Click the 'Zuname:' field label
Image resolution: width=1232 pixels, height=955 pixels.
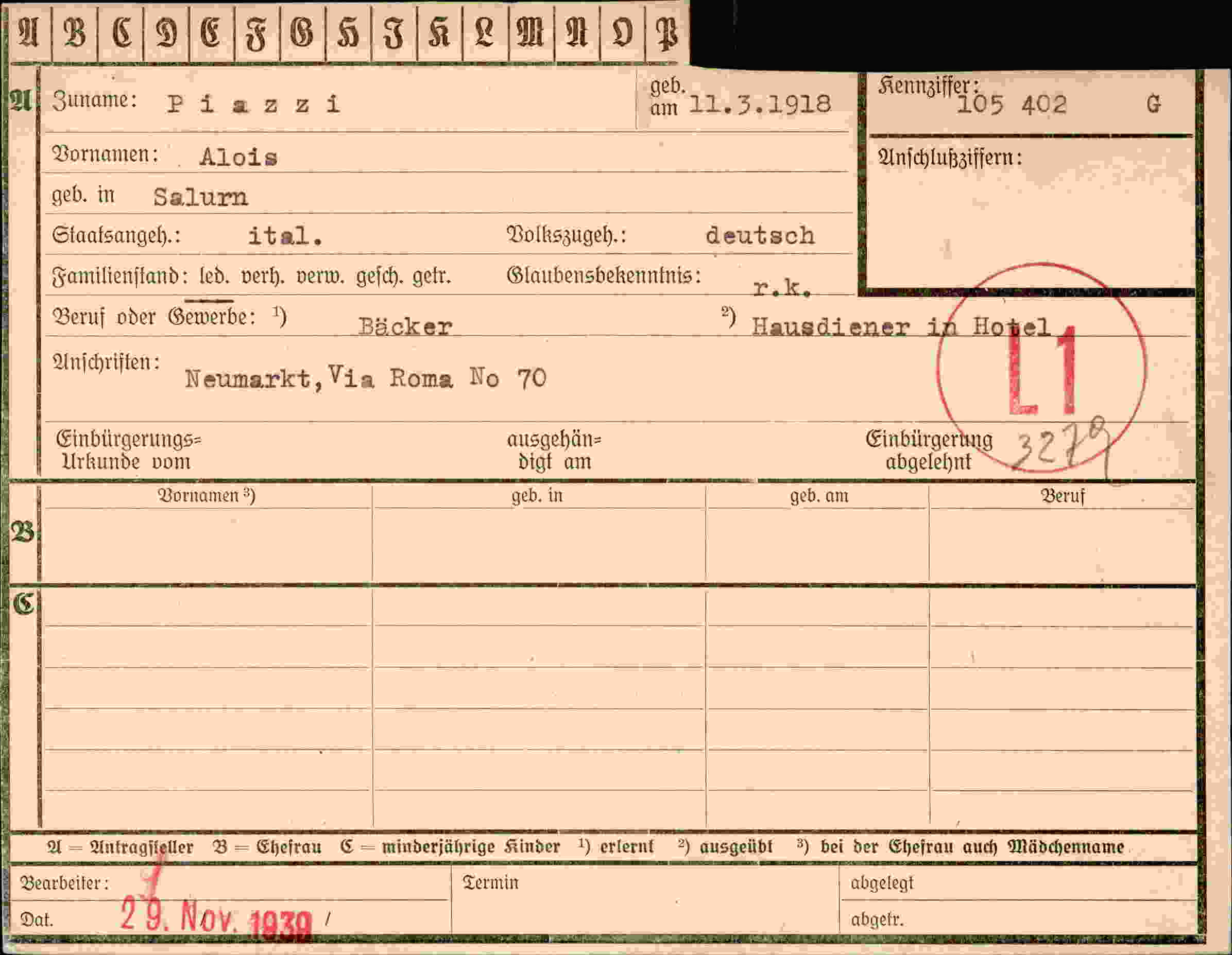pyautogui.click(x=95, y=100)
